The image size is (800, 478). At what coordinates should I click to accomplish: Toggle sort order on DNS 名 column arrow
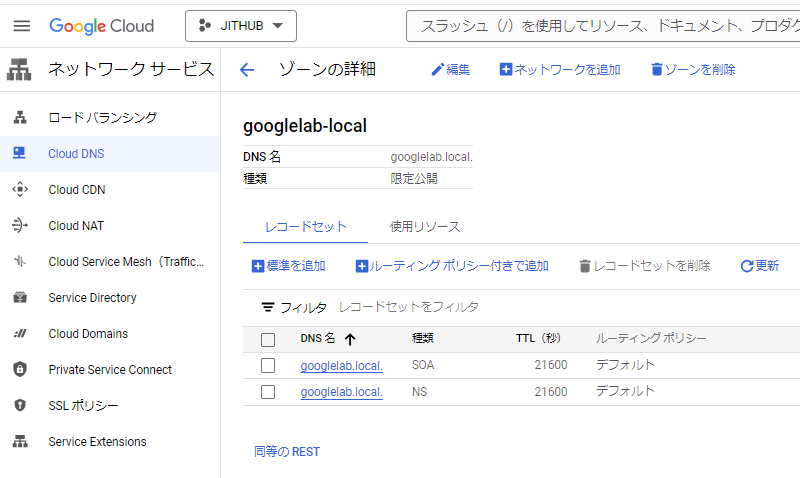pos(350,339)
